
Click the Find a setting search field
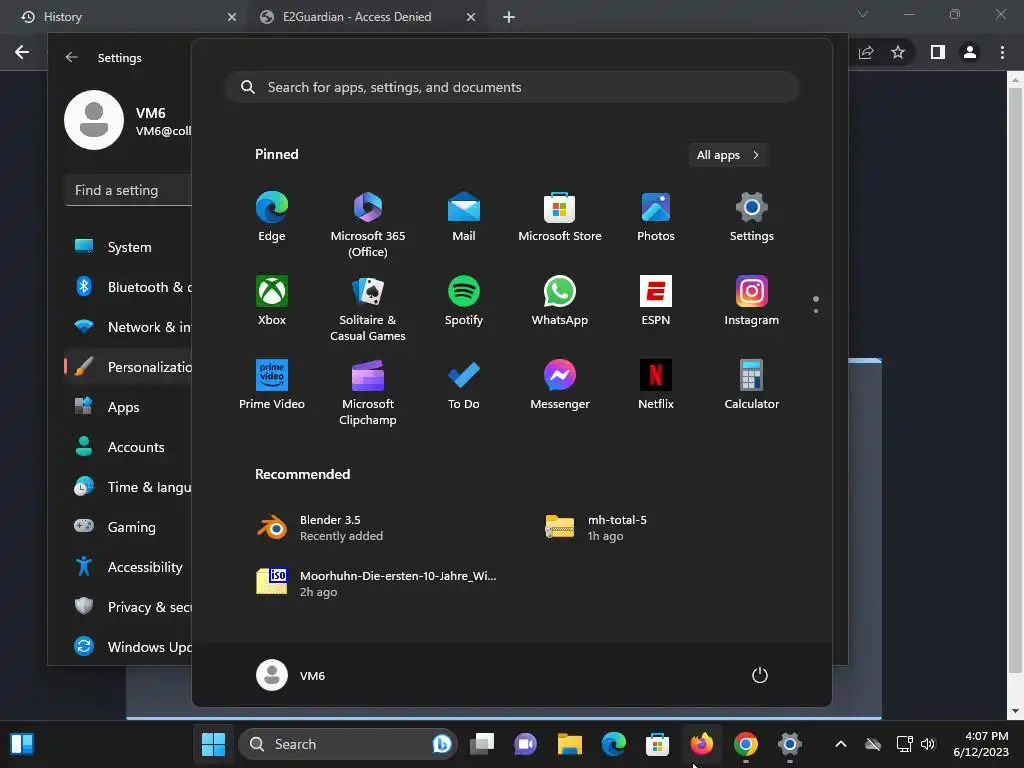[129, 190]
